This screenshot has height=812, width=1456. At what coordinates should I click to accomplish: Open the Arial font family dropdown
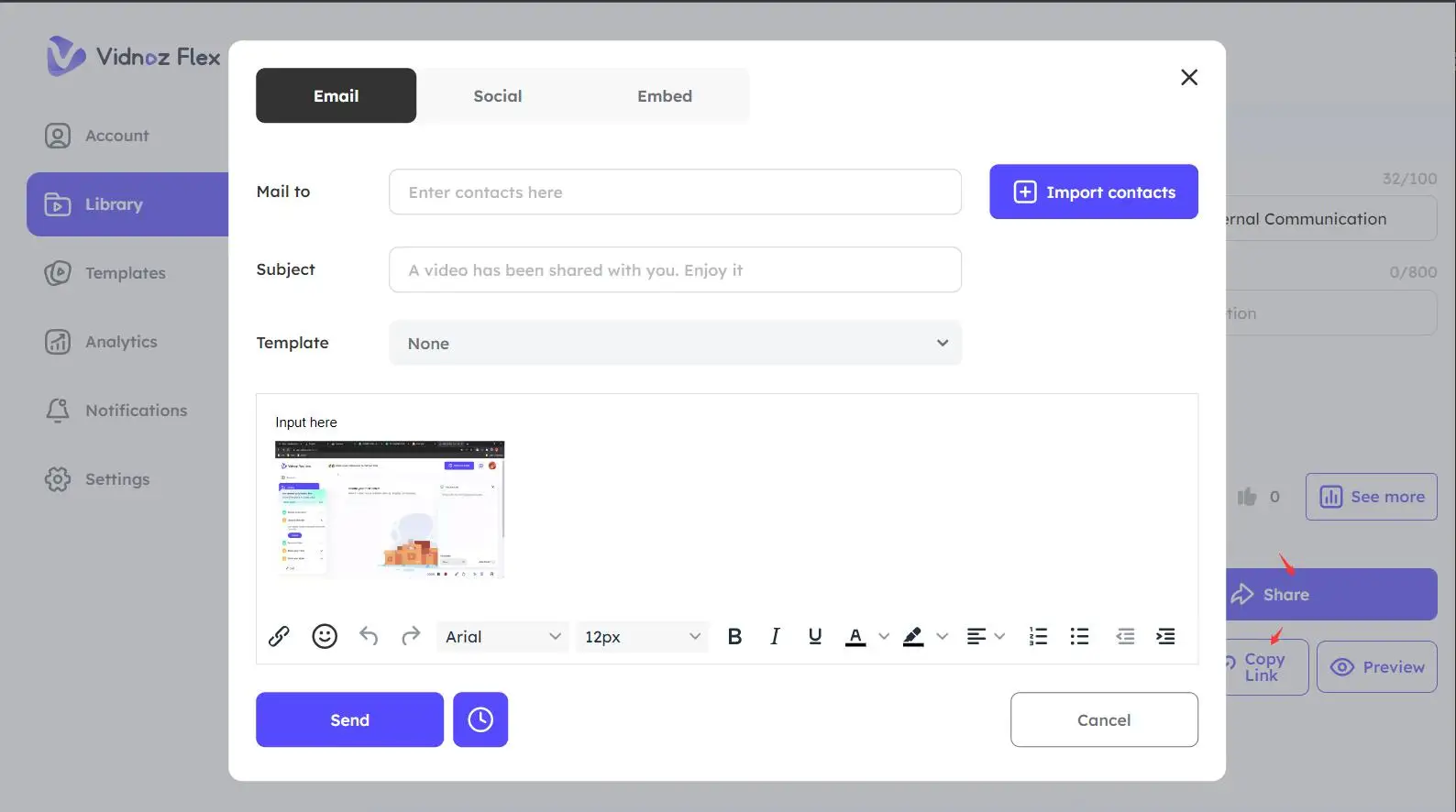pos(502,636)
